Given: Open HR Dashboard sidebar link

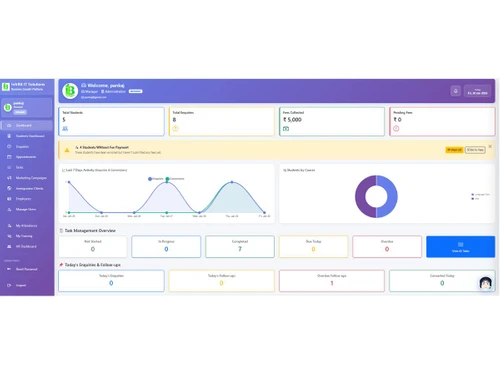Looking at the screenshot, I should 27,246.
